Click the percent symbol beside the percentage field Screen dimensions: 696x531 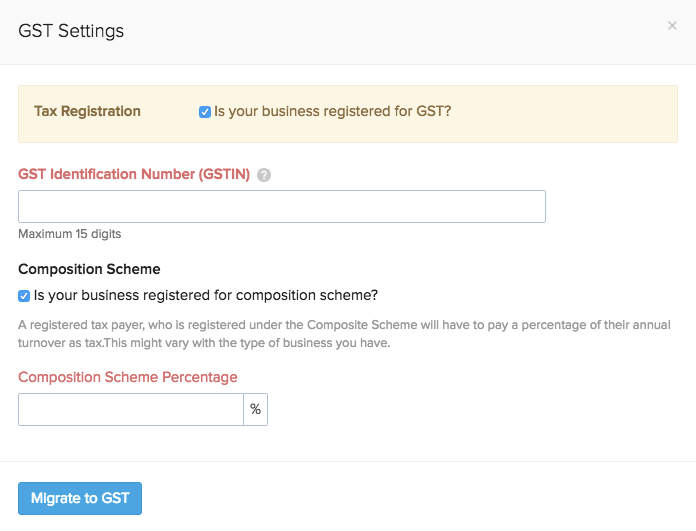coord(256,409)
